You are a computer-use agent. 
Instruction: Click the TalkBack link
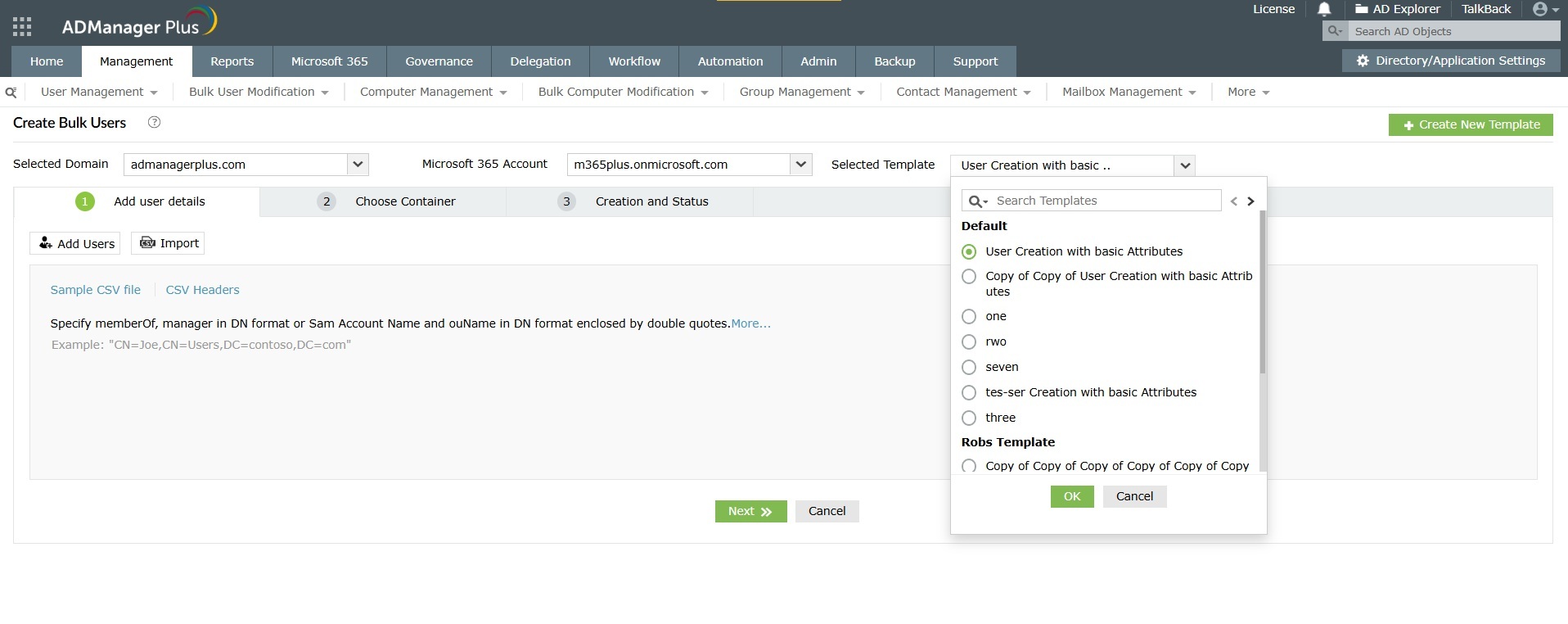click(1486, 9)
